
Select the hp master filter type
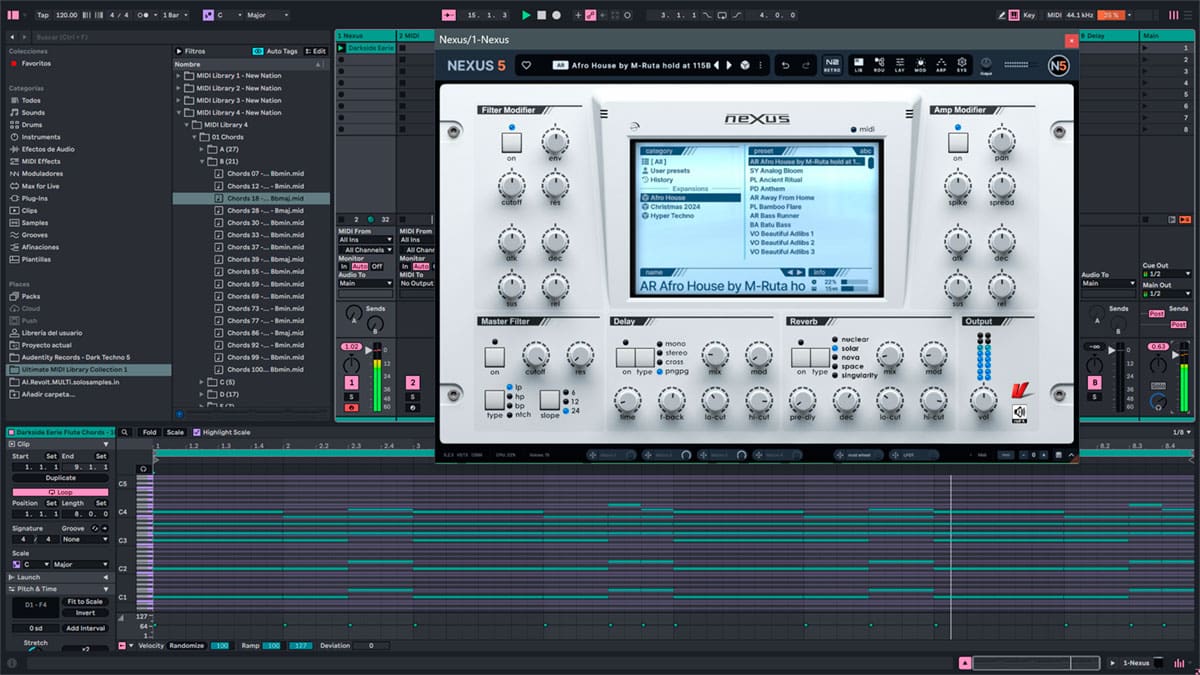pos(516,396)
